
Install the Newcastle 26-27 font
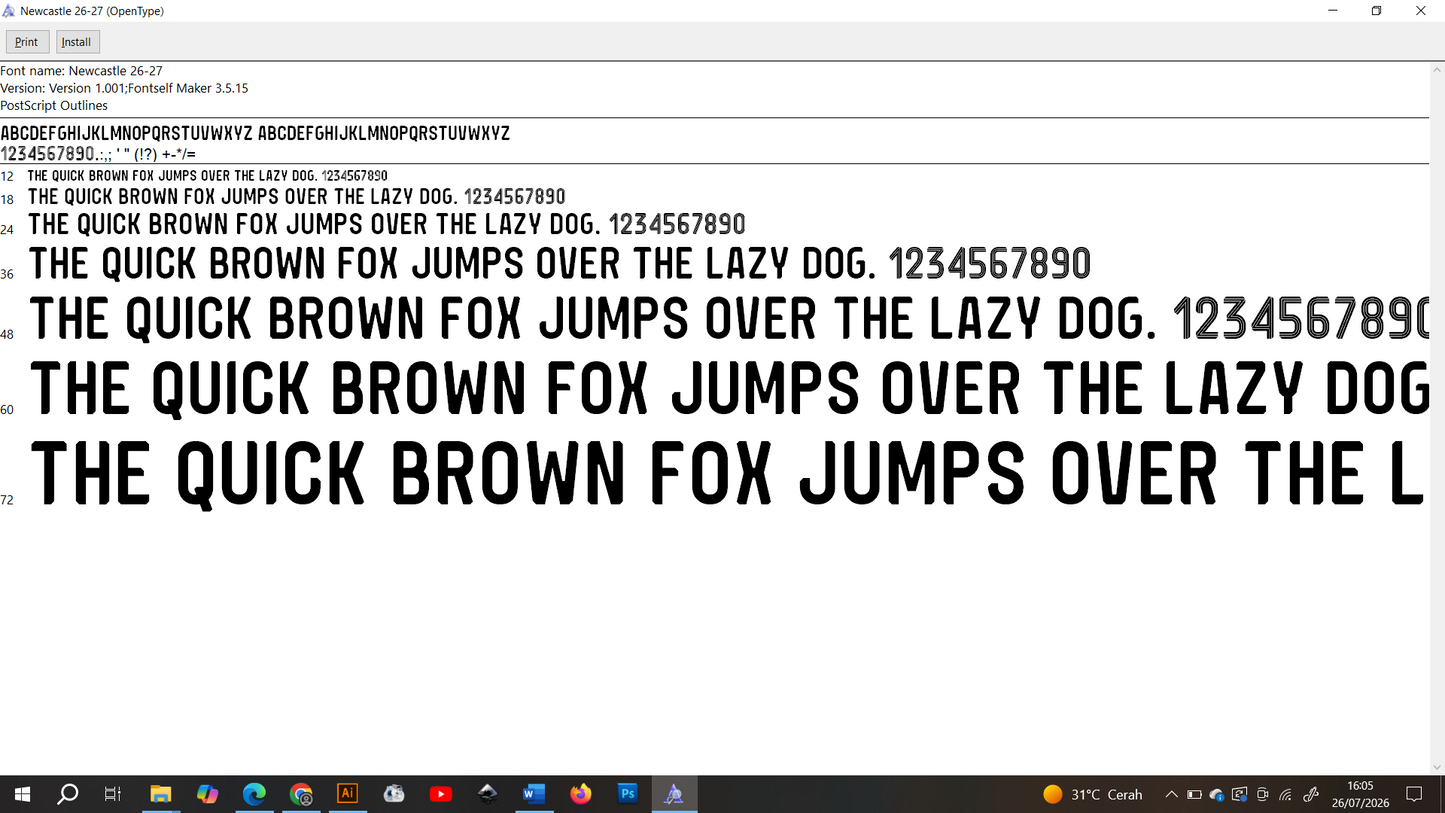point(76,42)
